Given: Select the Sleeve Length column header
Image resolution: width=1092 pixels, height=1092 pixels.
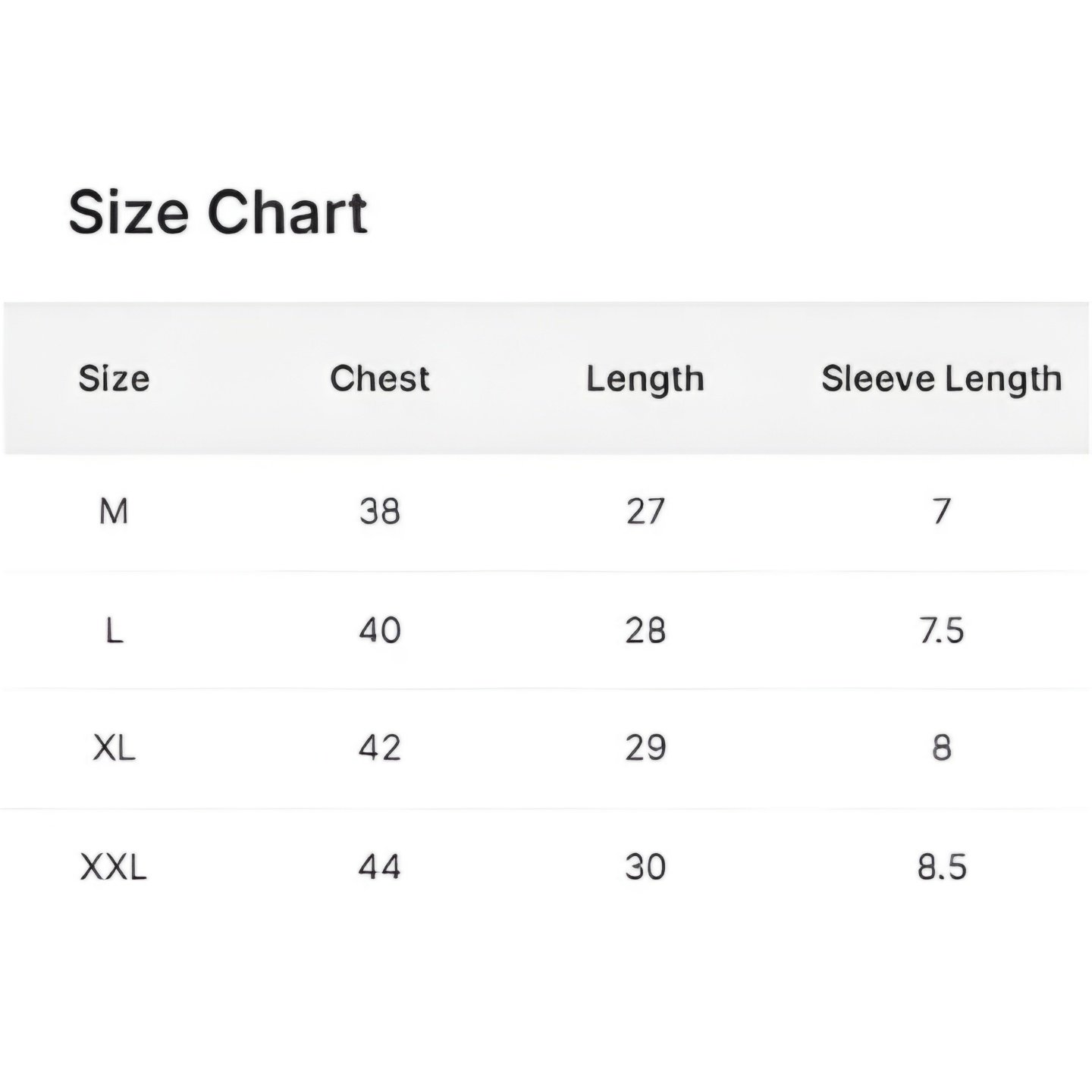Looking at the screenshot, I should coord(941,379).
